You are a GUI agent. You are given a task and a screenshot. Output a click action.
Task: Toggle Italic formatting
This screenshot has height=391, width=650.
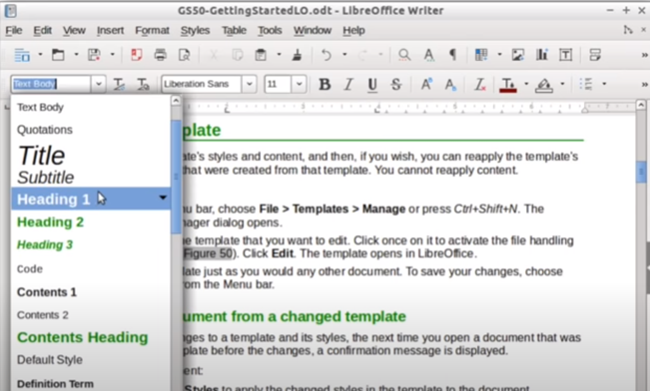pos(348,85)
